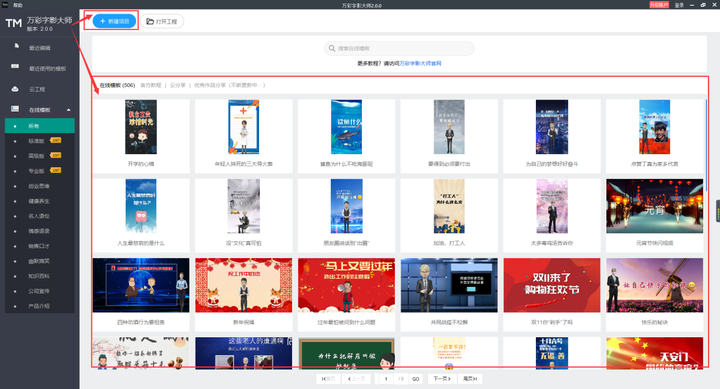The height and width of the screenshot is (389, 720).
Task: Select the 幽默搞笑 category
Action: (x=39, y=261)
